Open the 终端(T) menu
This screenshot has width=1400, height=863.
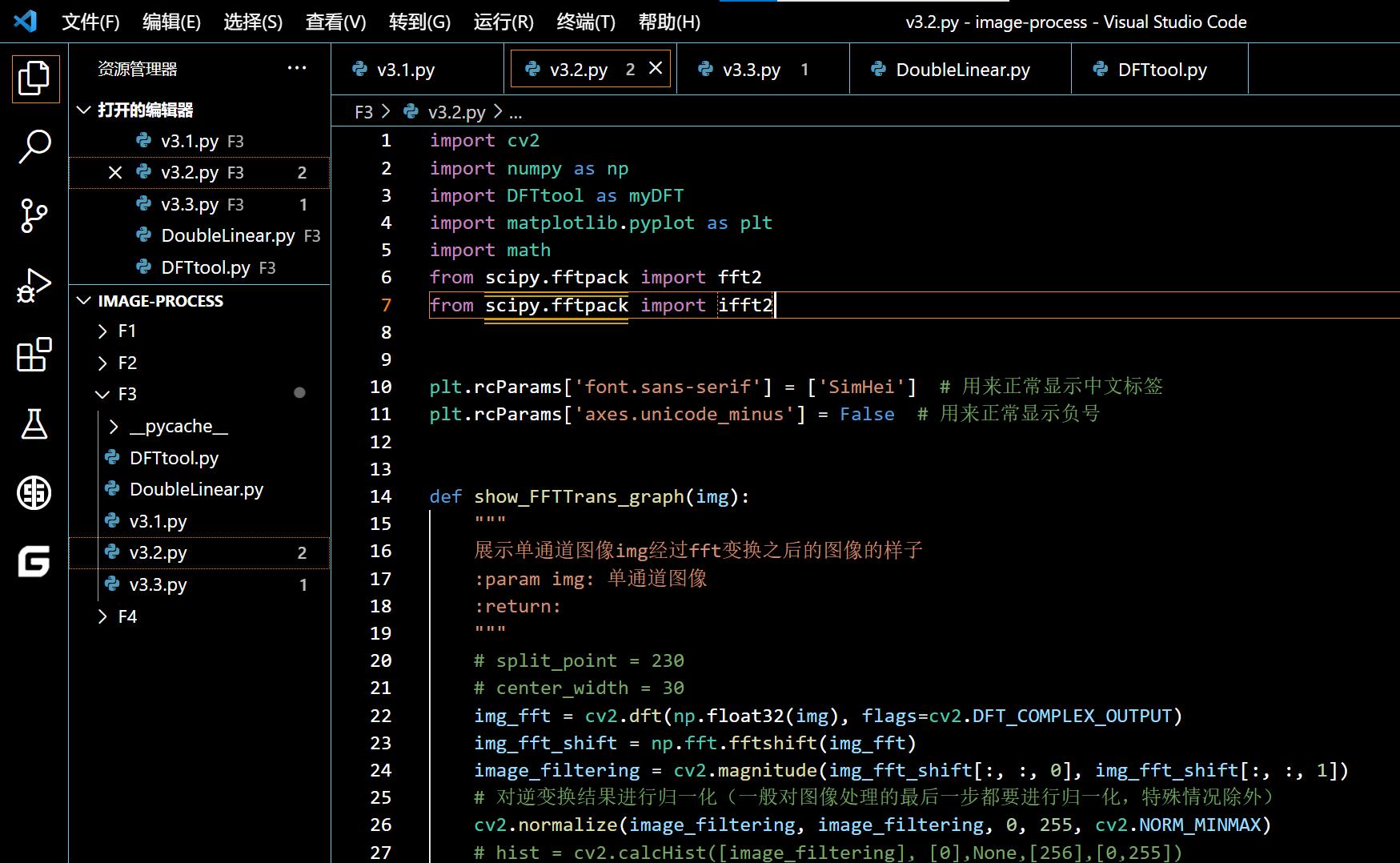586,22
